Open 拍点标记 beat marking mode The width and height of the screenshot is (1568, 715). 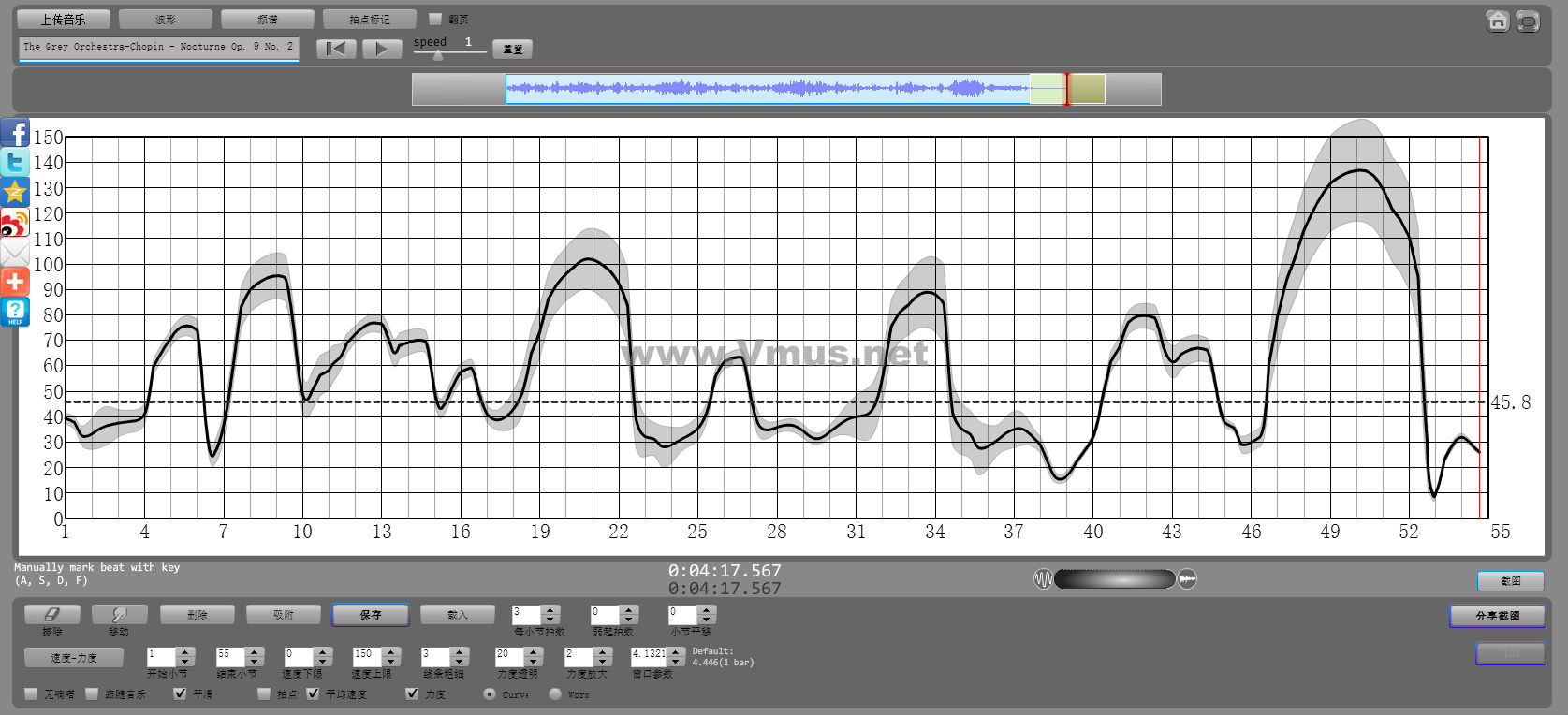point(369,19)
